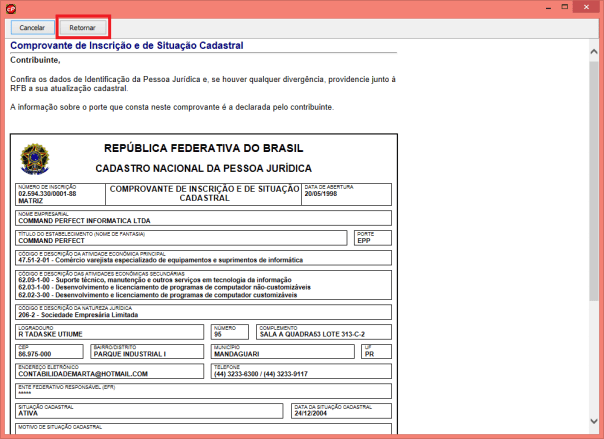Click the ENTE FEDERATIVO RESPONSÁVEL (EFR) field

point(203,391)
